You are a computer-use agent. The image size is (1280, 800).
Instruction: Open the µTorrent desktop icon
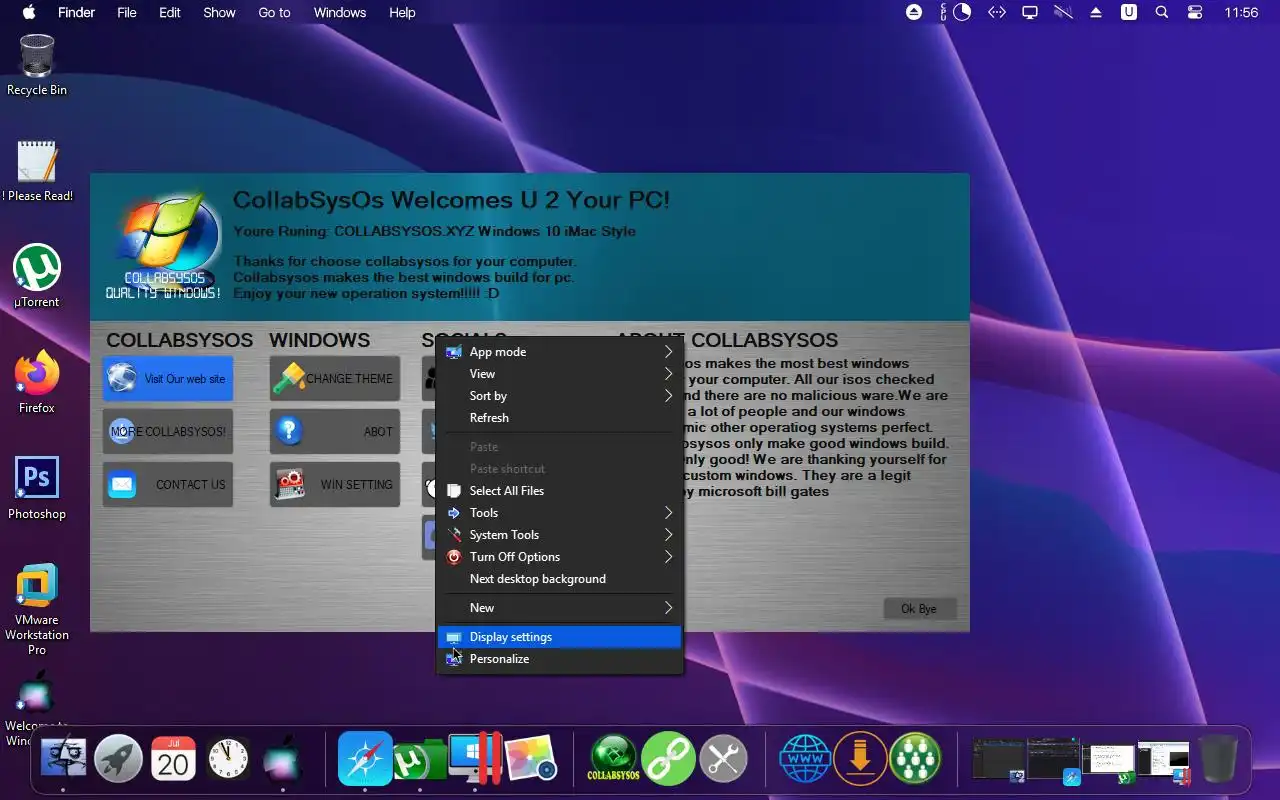click(x=37, y=277)
